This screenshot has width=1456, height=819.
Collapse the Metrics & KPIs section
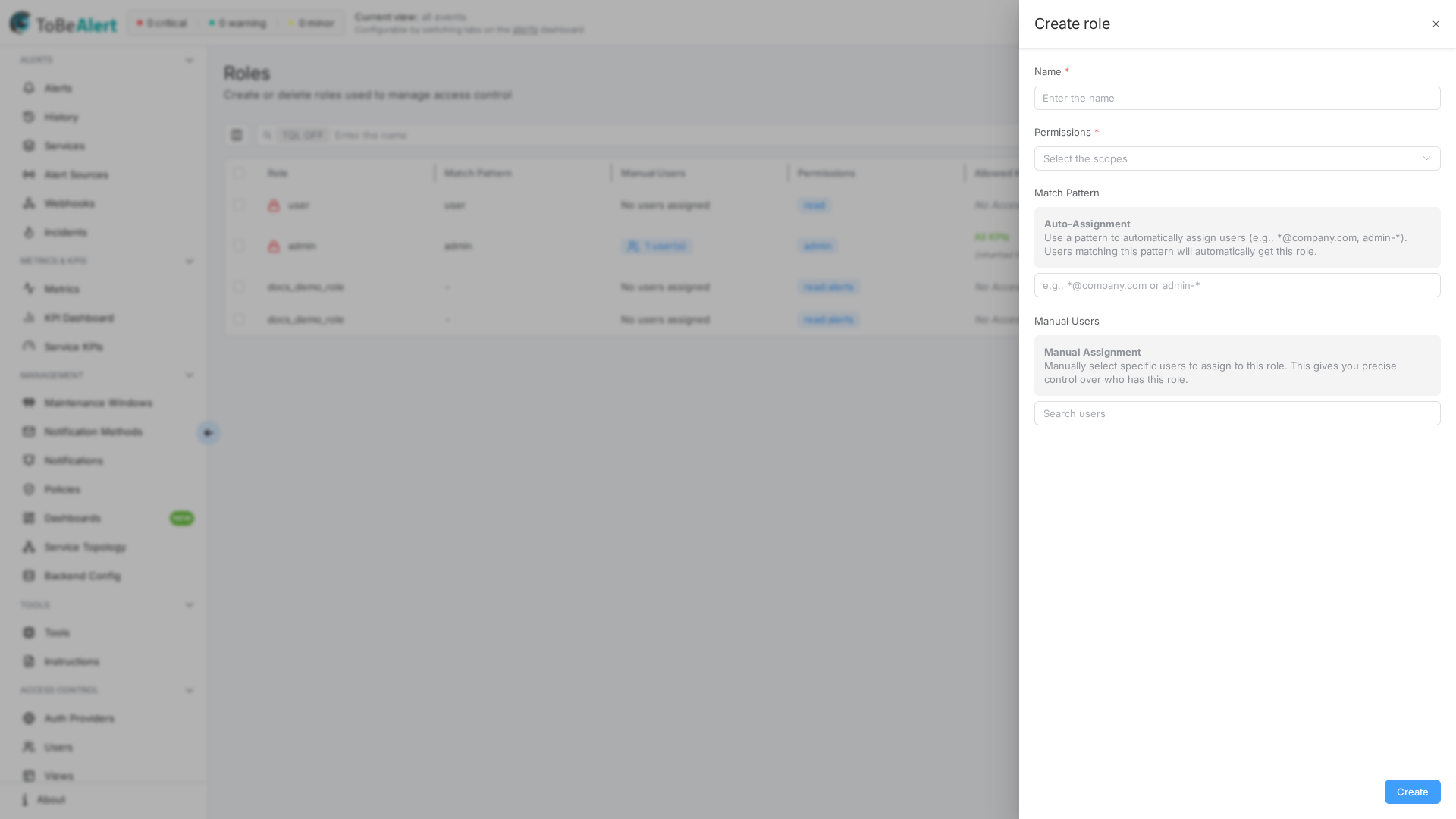(190, 262)
